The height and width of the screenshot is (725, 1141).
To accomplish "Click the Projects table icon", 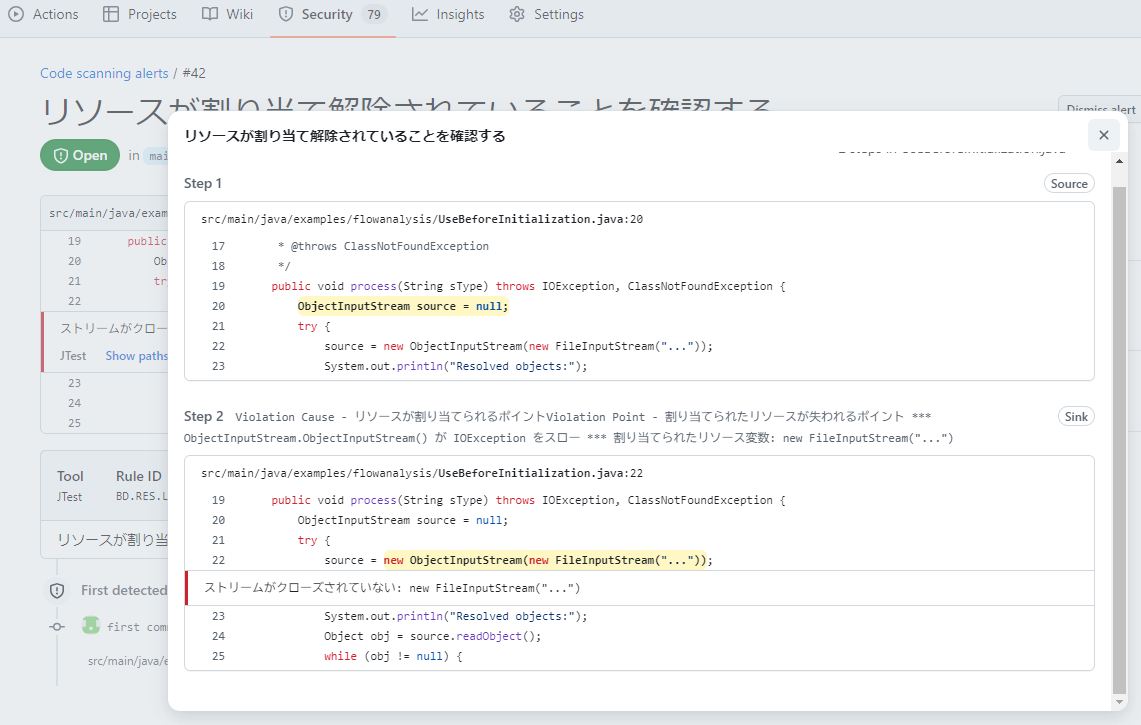I will [111, 14].
